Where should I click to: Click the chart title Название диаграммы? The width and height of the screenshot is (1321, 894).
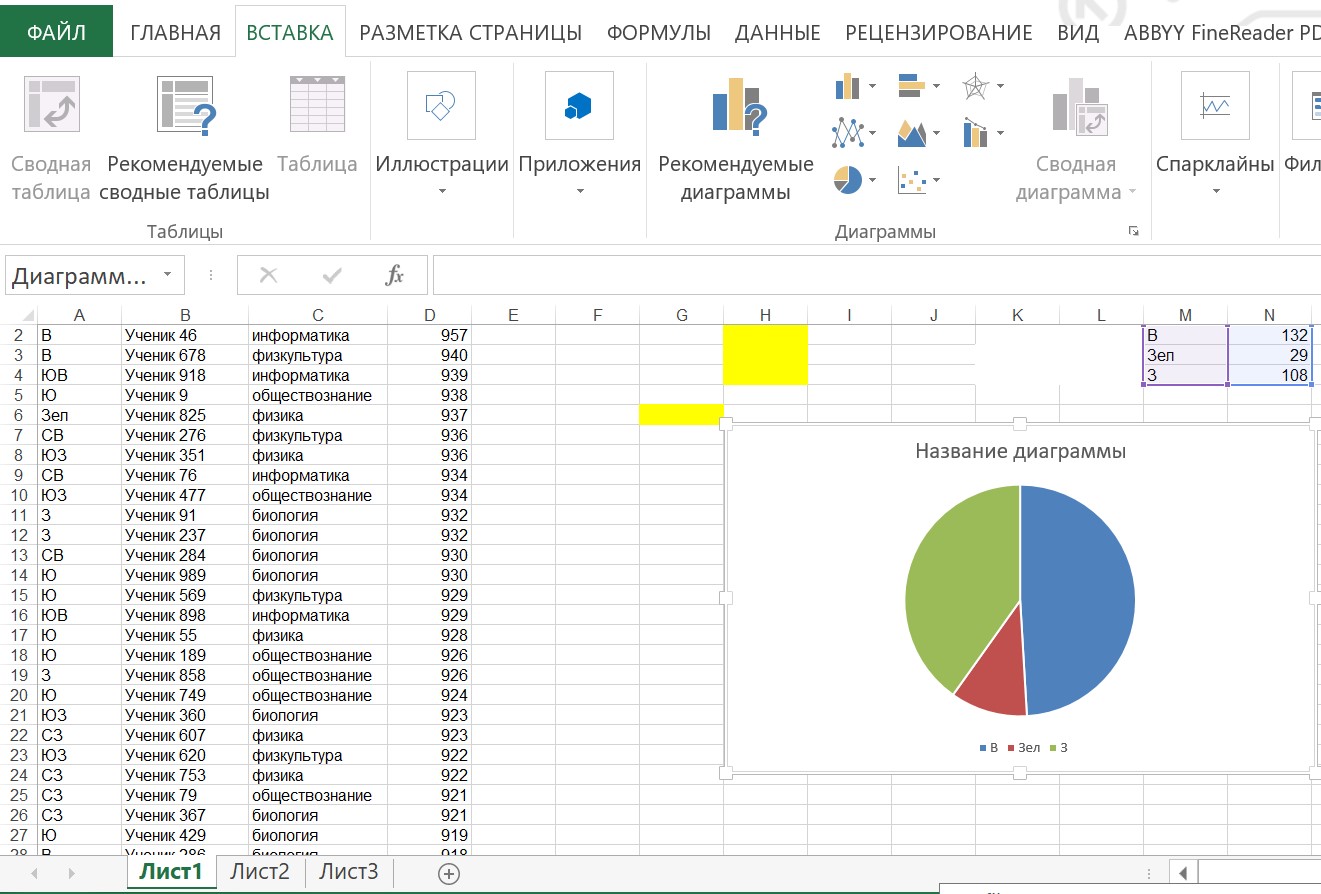coord(1020,451)
